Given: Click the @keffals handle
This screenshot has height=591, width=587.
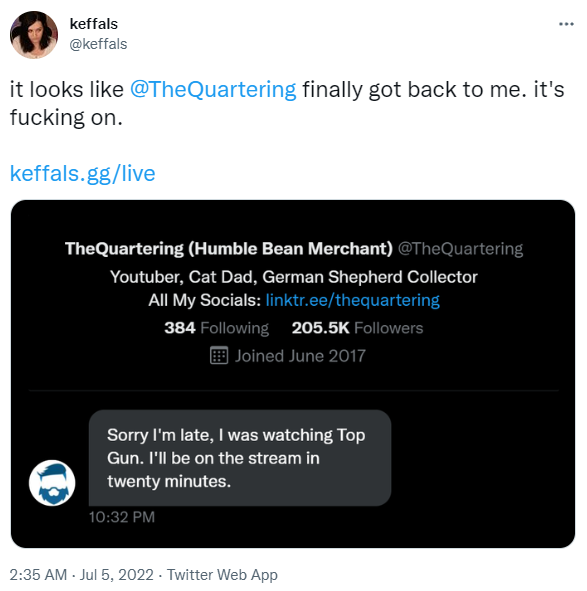Looking at the screenshot, I should pyautogui.click(x=98, y=44).
